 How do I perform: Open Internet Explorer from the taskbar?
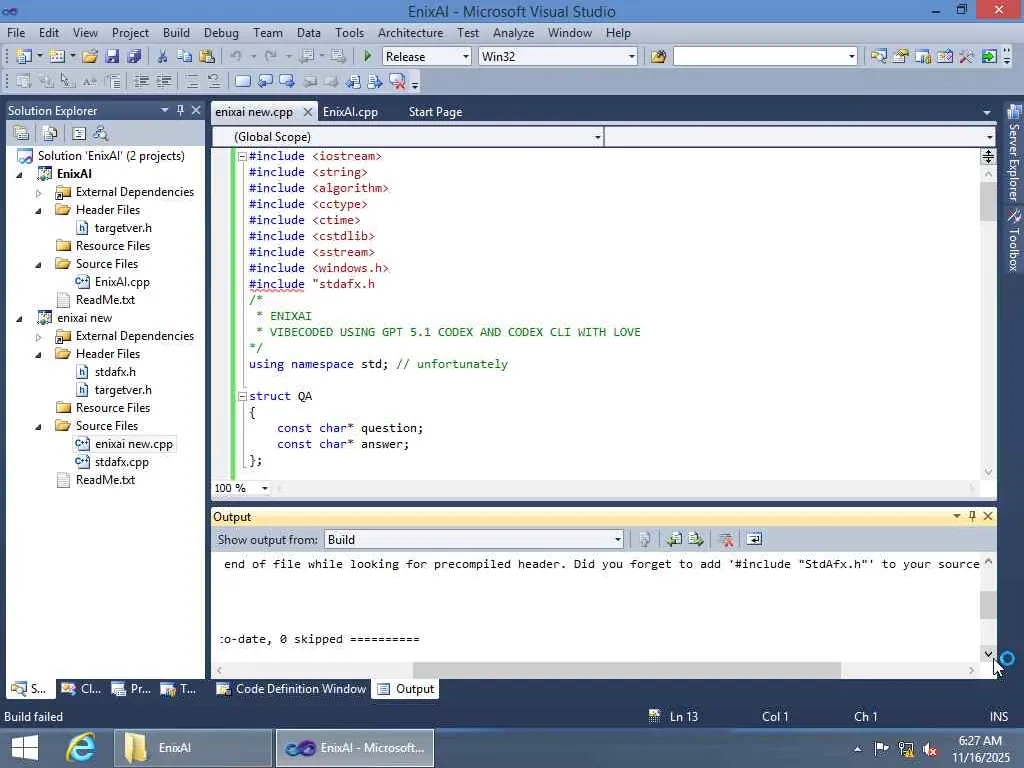[80, 747]
